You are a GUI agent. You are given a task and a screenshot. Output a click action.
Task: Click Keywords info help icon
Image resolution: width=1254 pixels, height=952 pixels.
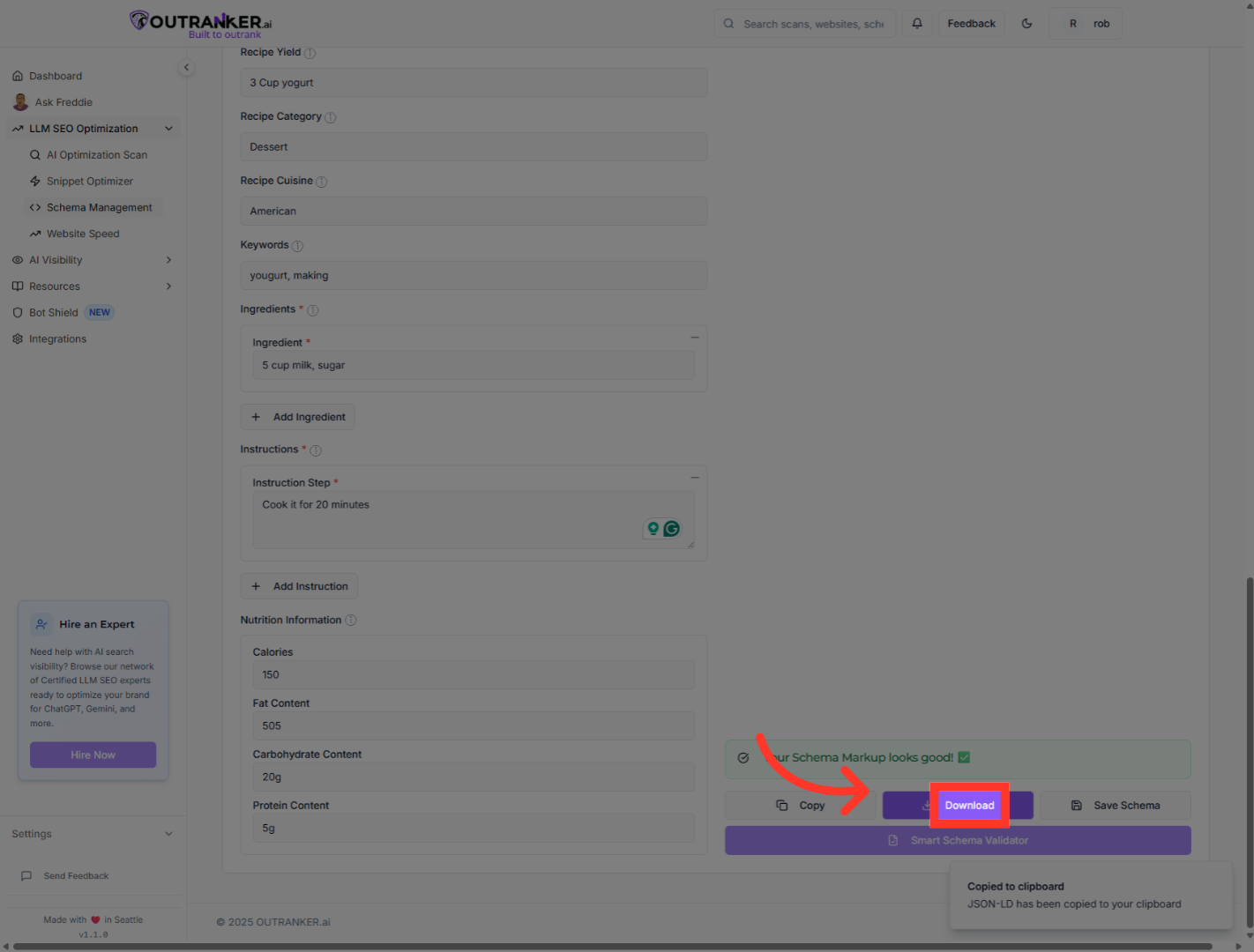coord(297,246)
